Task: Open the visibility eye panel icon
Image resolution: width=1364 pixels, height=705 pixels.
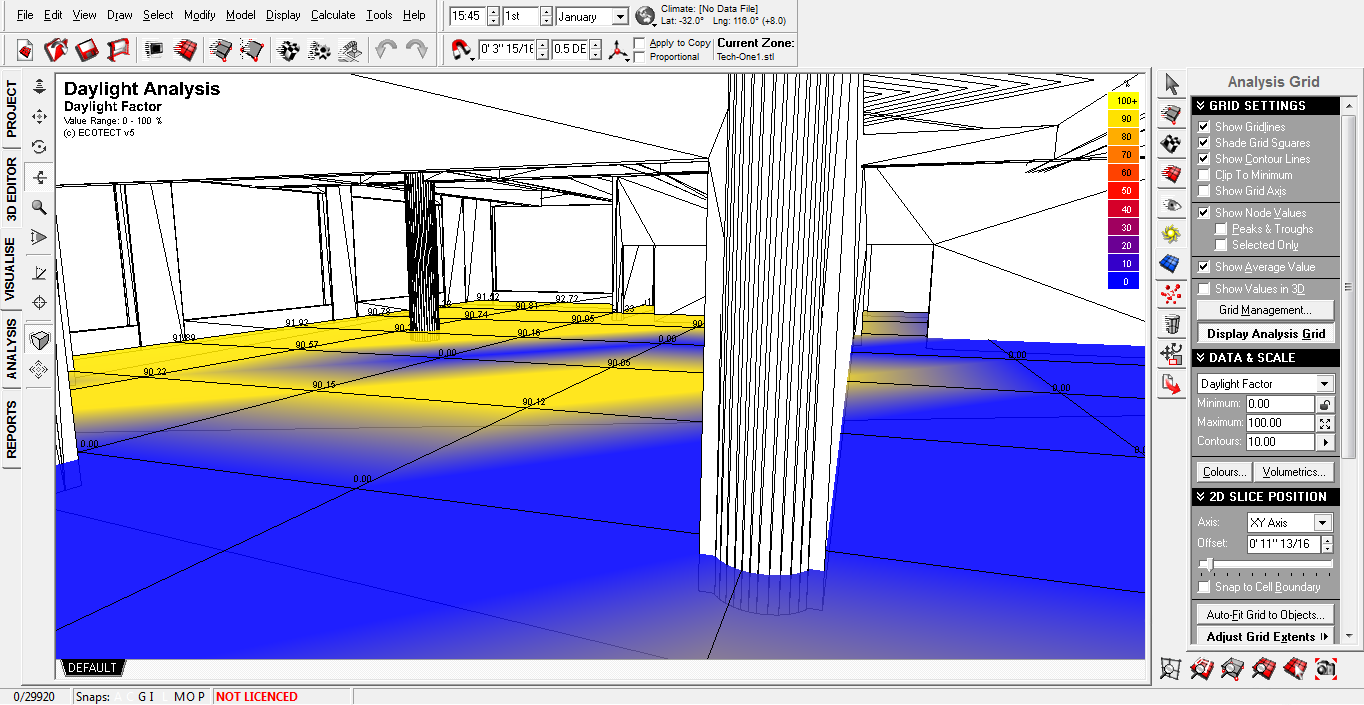Action: [1170, 204]
